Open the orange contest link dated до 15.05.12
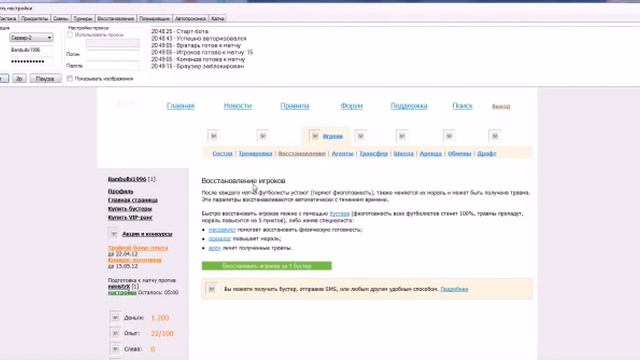640x360 pixels. [x=135, y=260]
